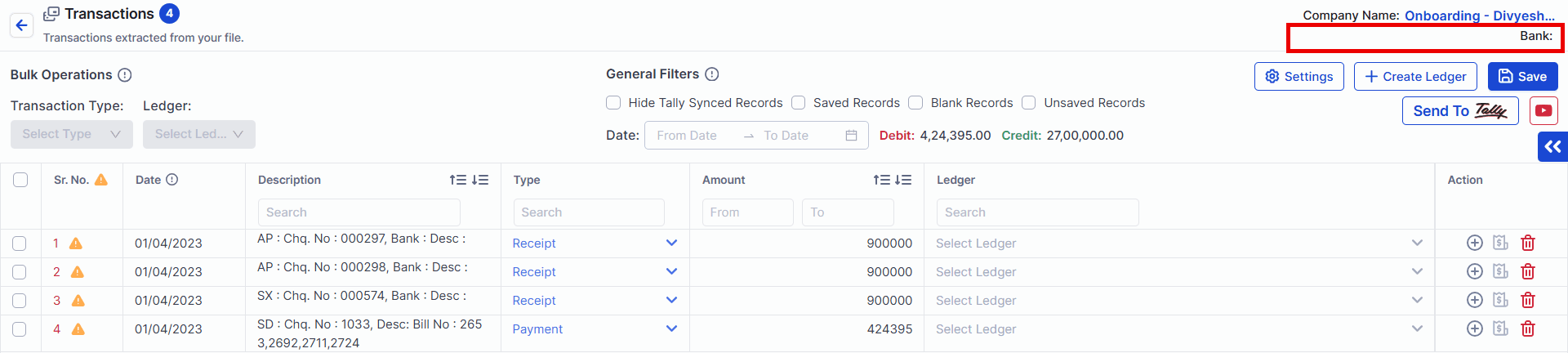Open bill allocation icon on row 2
Viewport: 1568px width, 353px height.
click(1501, 271)
